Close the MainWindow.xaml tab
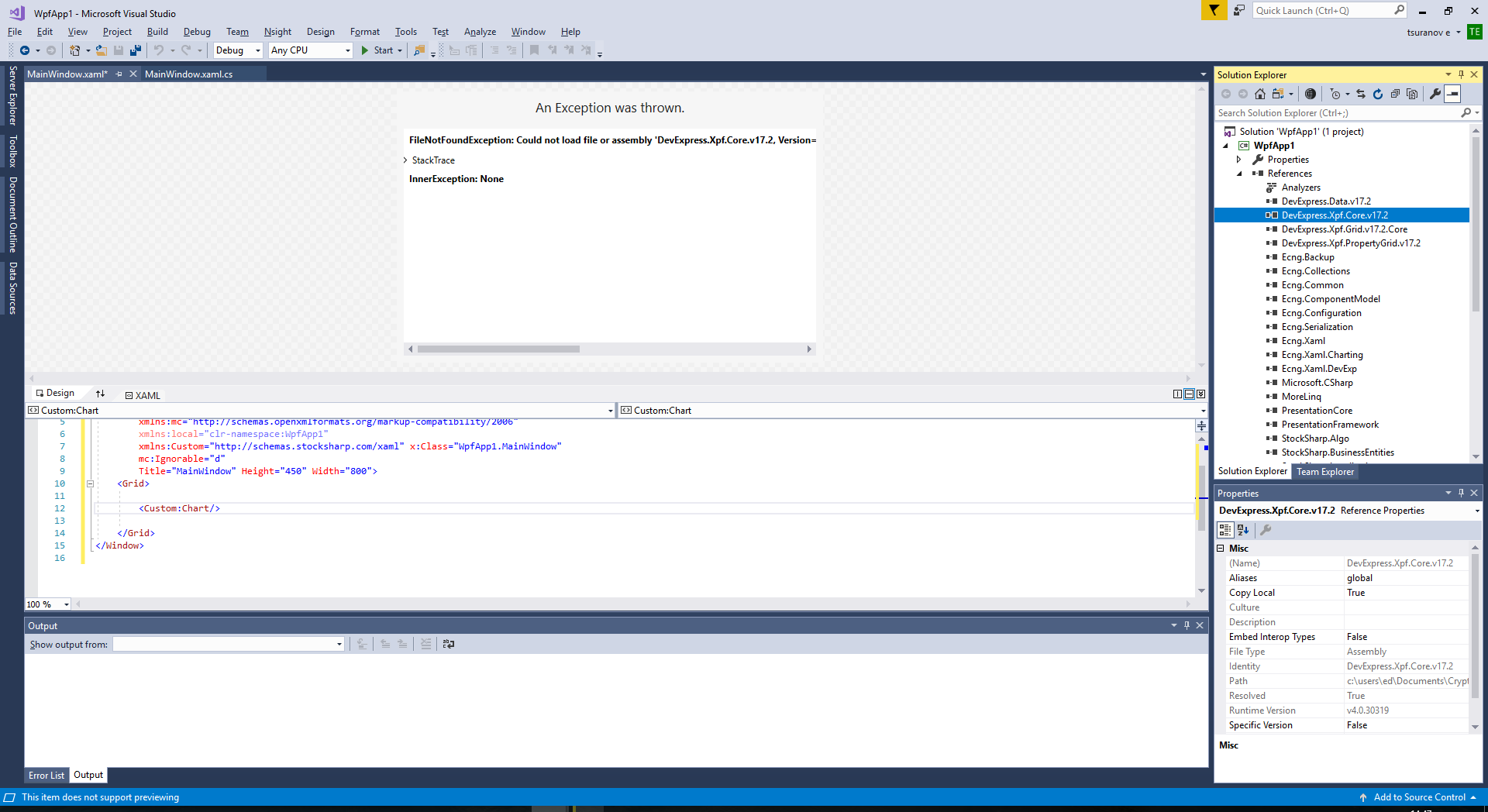Screen dimensions: 1488x812 (133, 74)
